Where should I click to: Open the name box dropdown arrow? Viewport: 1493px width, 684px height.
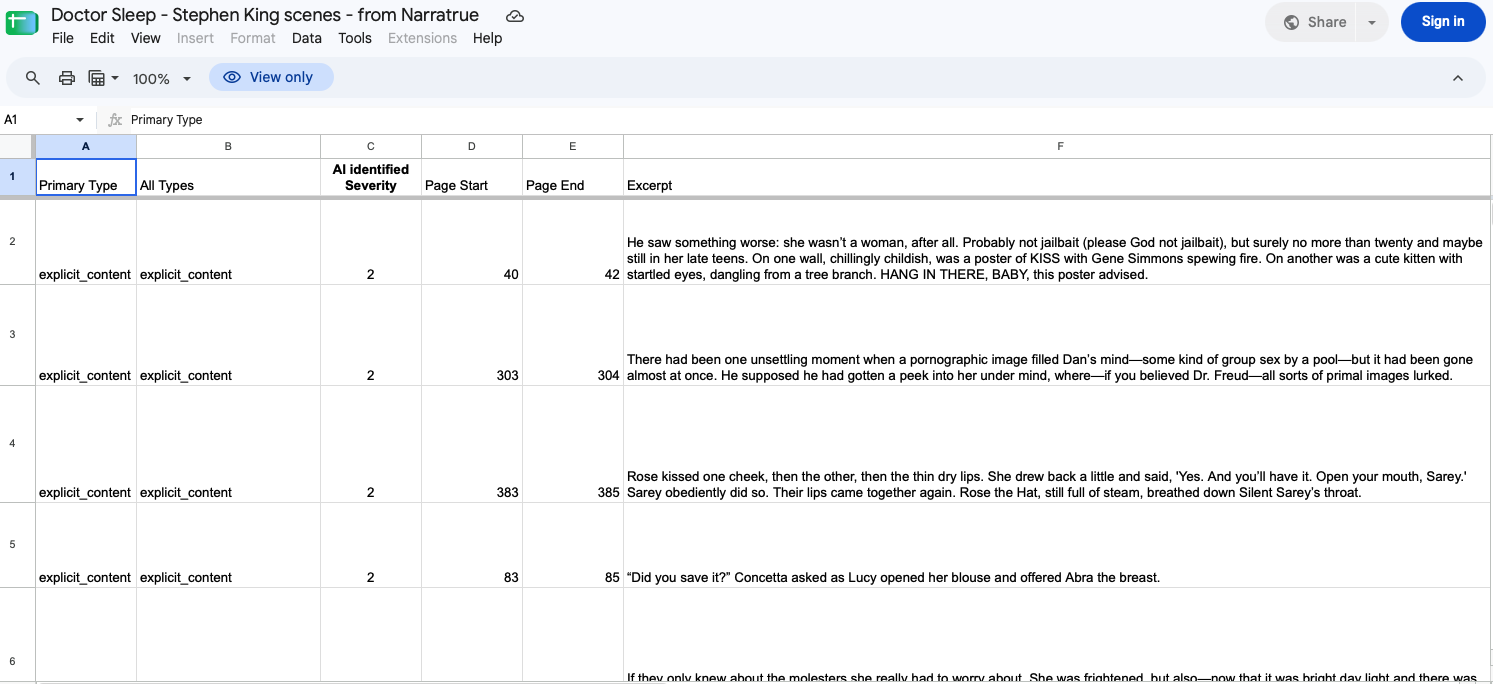[x=80, y=120]
